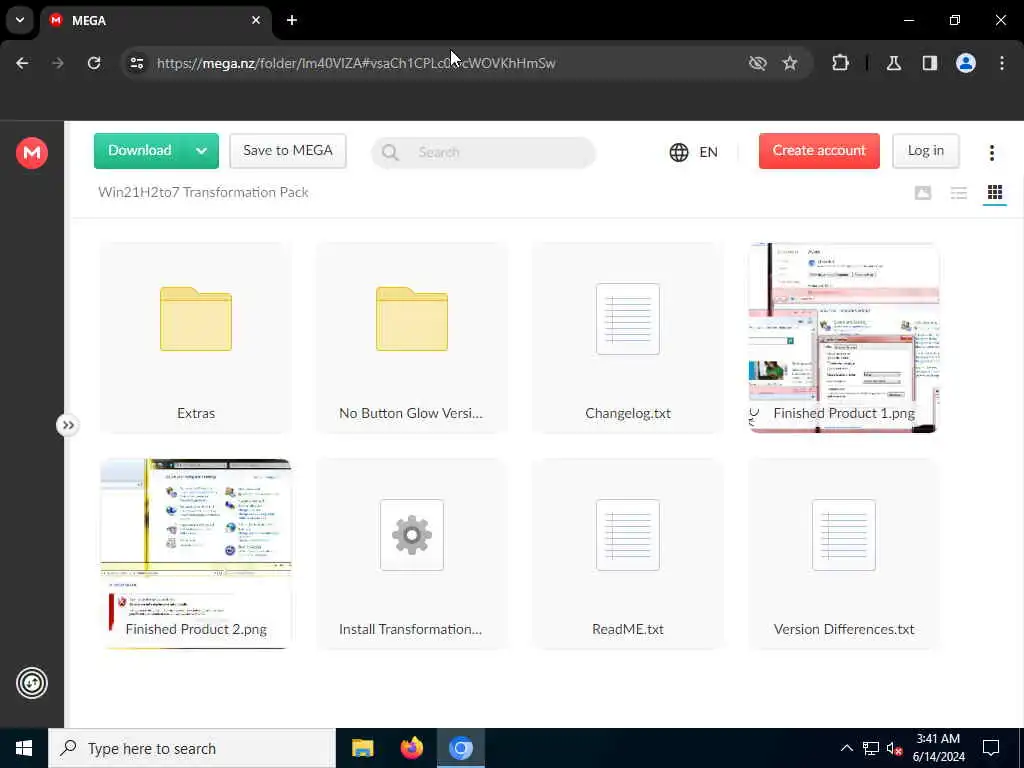The width and height of the screenshot is (1024, 768).
Task: Bookmark this page with the star
Action: 790,63
